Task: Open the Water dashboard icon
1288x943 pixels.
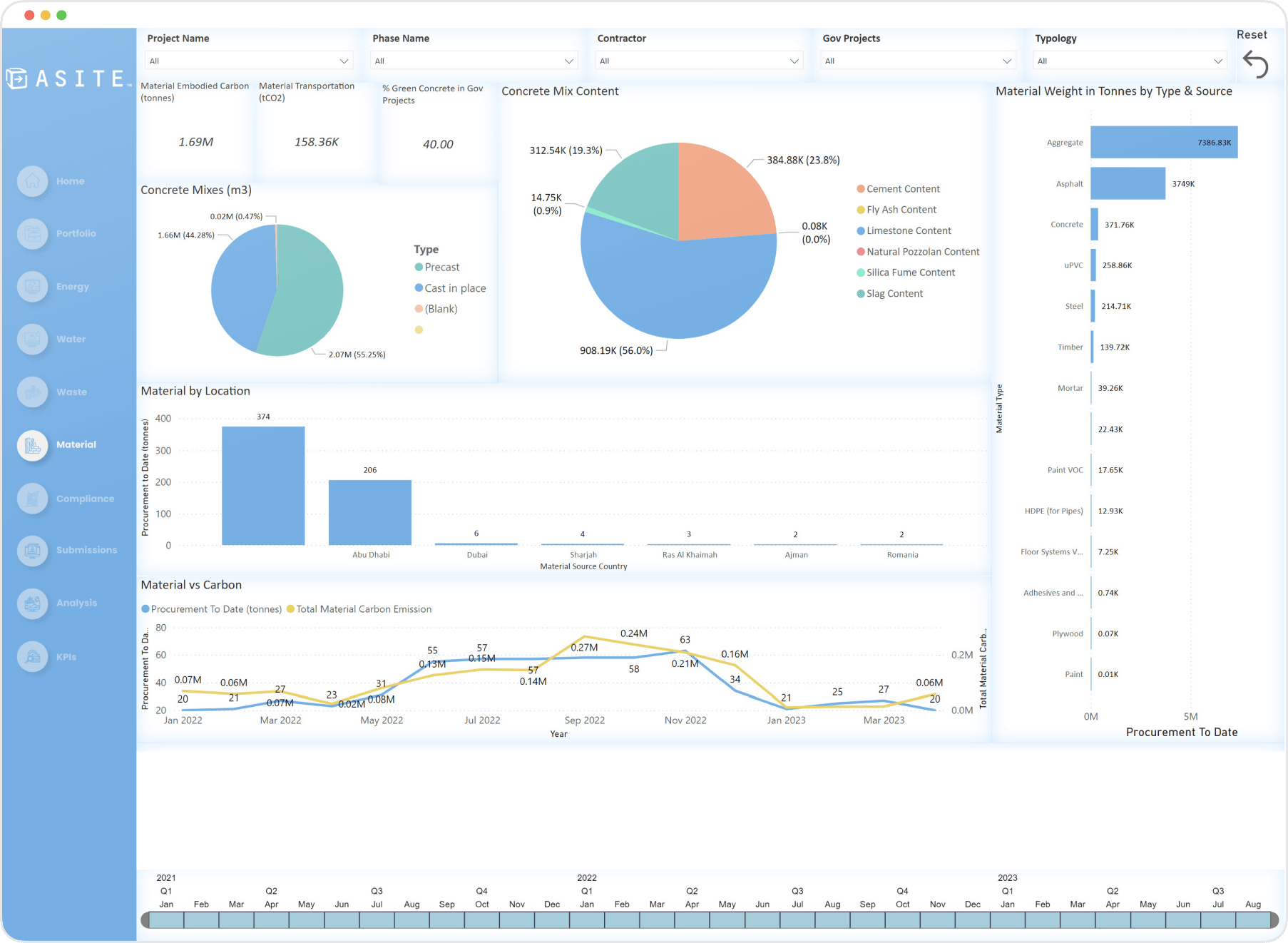Action: pyautogui.click(x=32, y=339)
